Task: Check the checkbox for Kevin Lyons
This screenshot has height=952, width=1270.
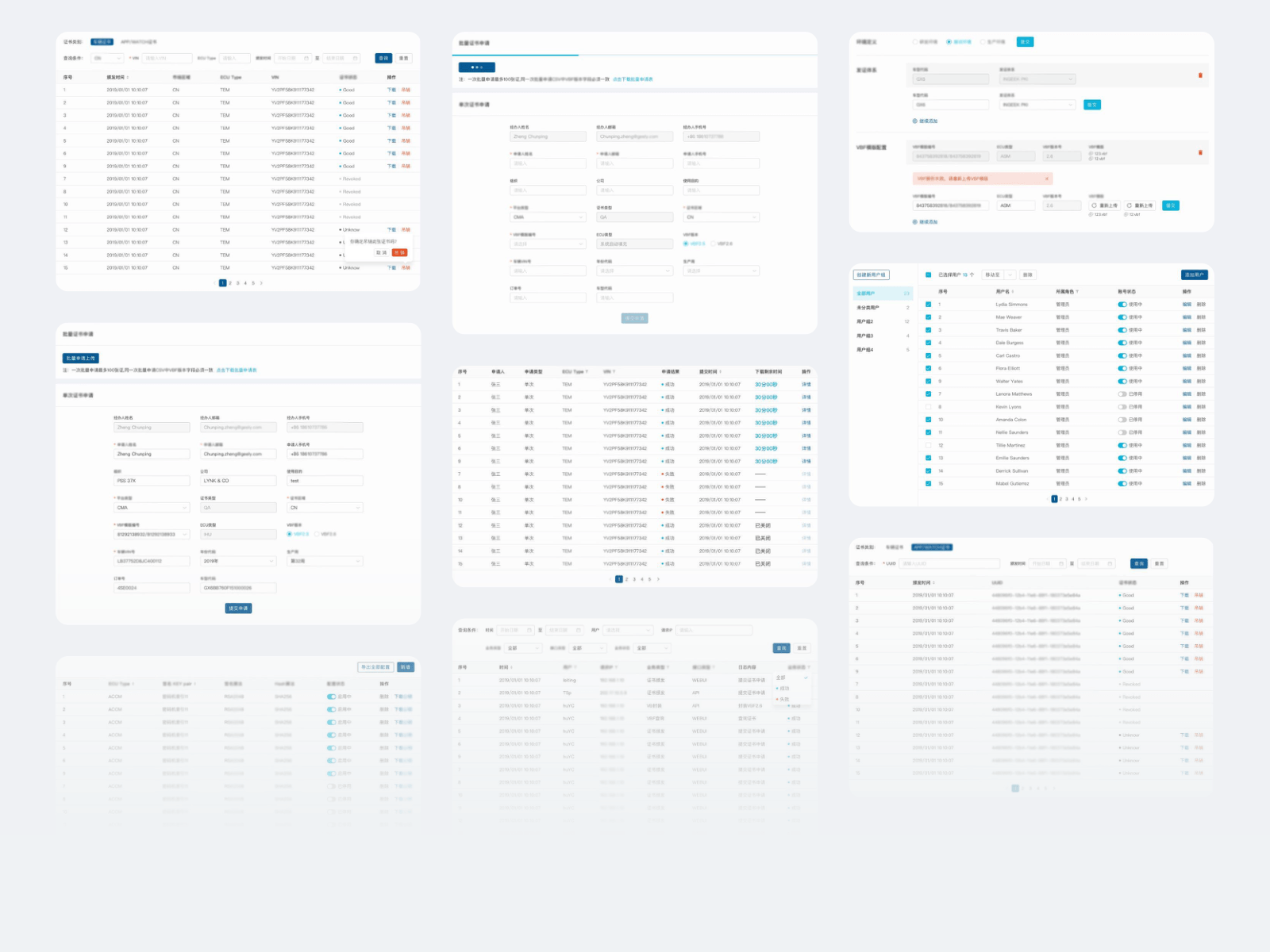Action: pos(928,407)
